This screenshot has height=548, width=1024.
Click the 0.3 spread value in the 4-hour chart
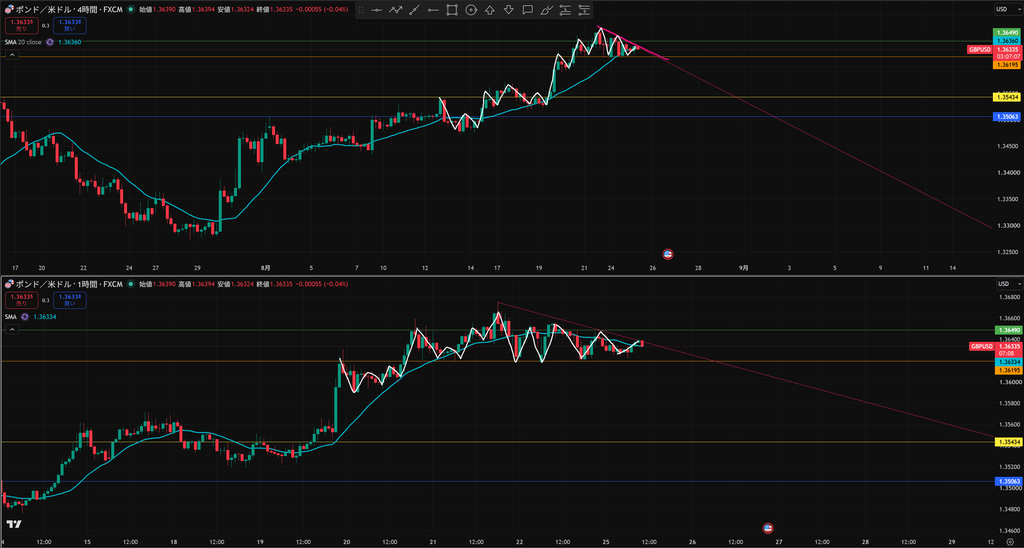tap(46, 25)
